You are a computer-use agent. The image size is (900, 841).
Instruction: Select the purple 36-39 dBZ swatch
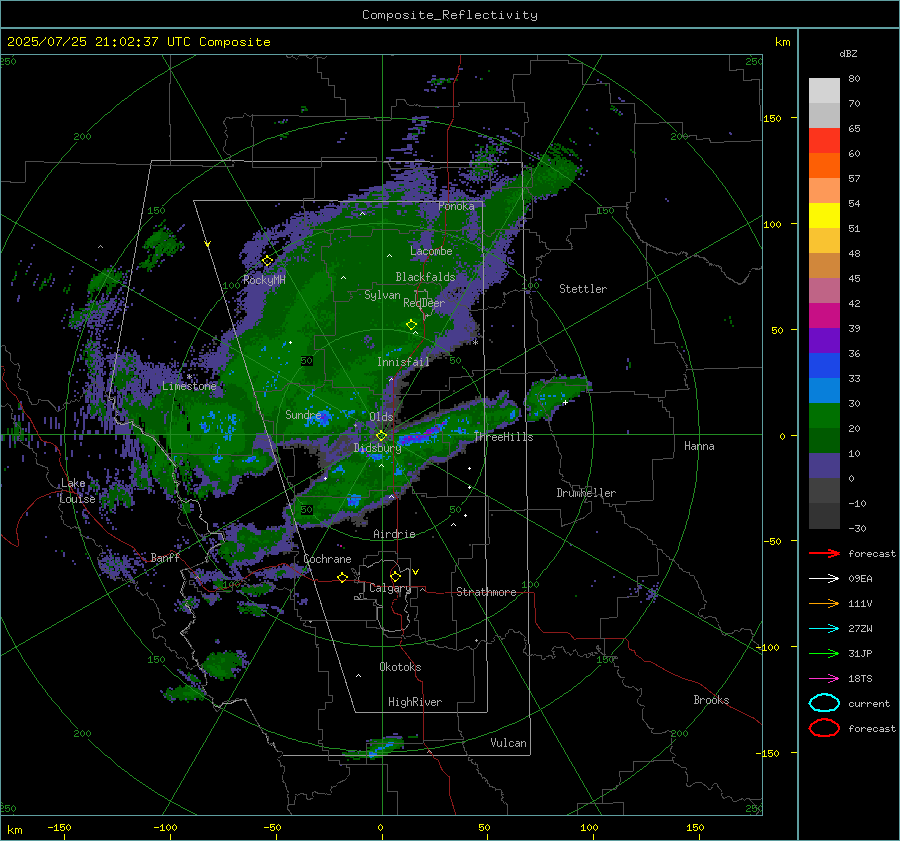pyautogui.click(x=824, y=341)
